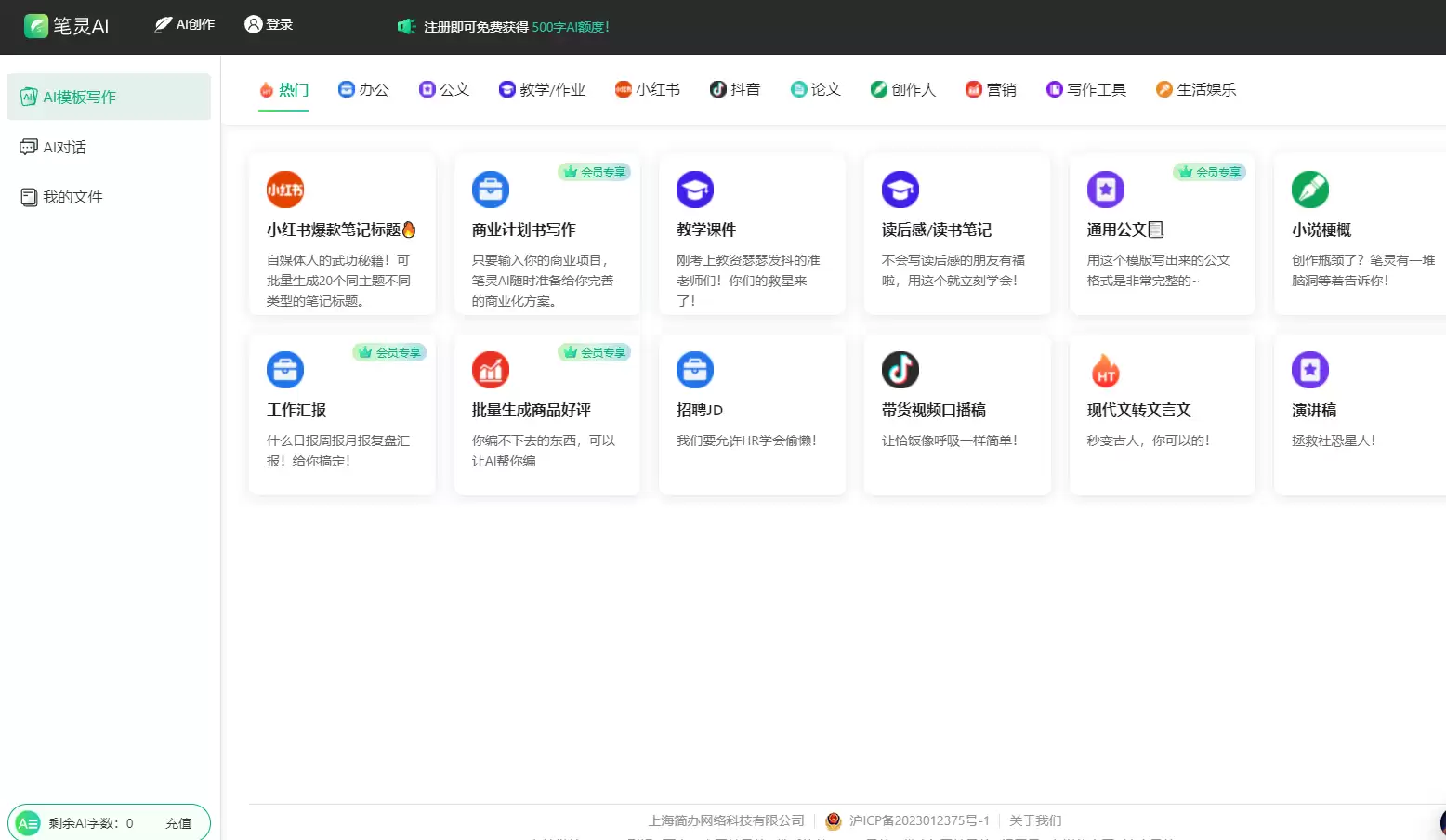Click the AI对话 chat bubble icon

(x=29, y=147)
